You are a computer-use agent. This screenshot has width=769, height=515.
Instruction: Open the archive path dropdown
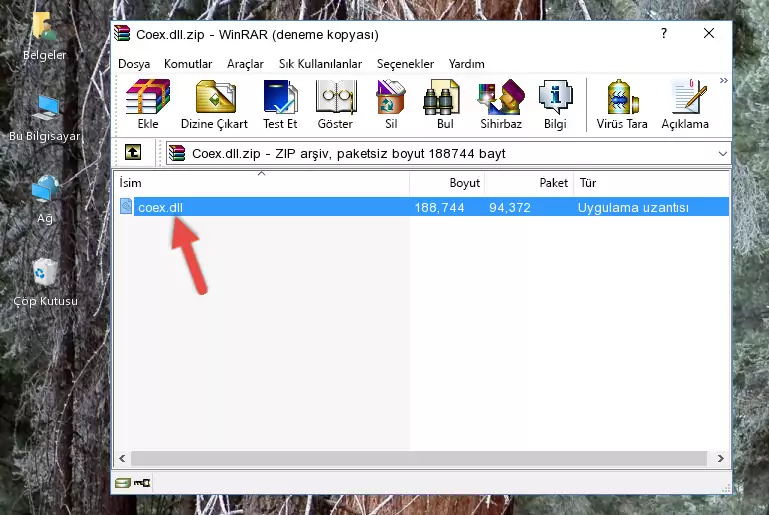[722, 154]
